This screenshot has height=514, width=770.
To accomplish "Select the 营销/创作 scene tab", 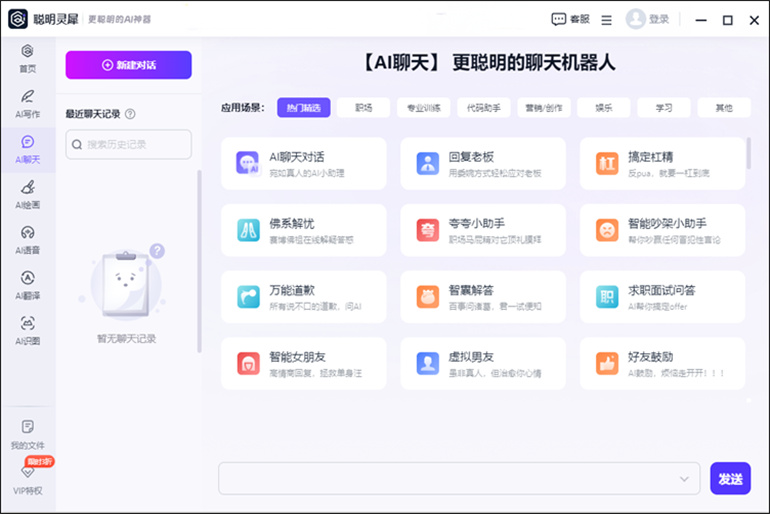I will (544, 108).
